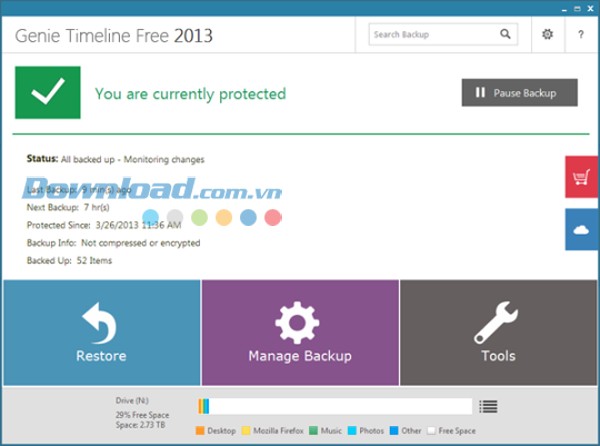Select the orange Desktop legend swatch
This screenshot has width=600, height=446.
(x=200, y=431)
